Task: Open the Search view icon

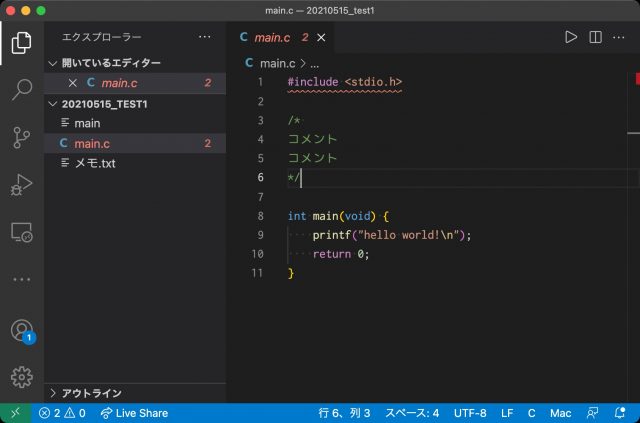Action: coord(22,89)
